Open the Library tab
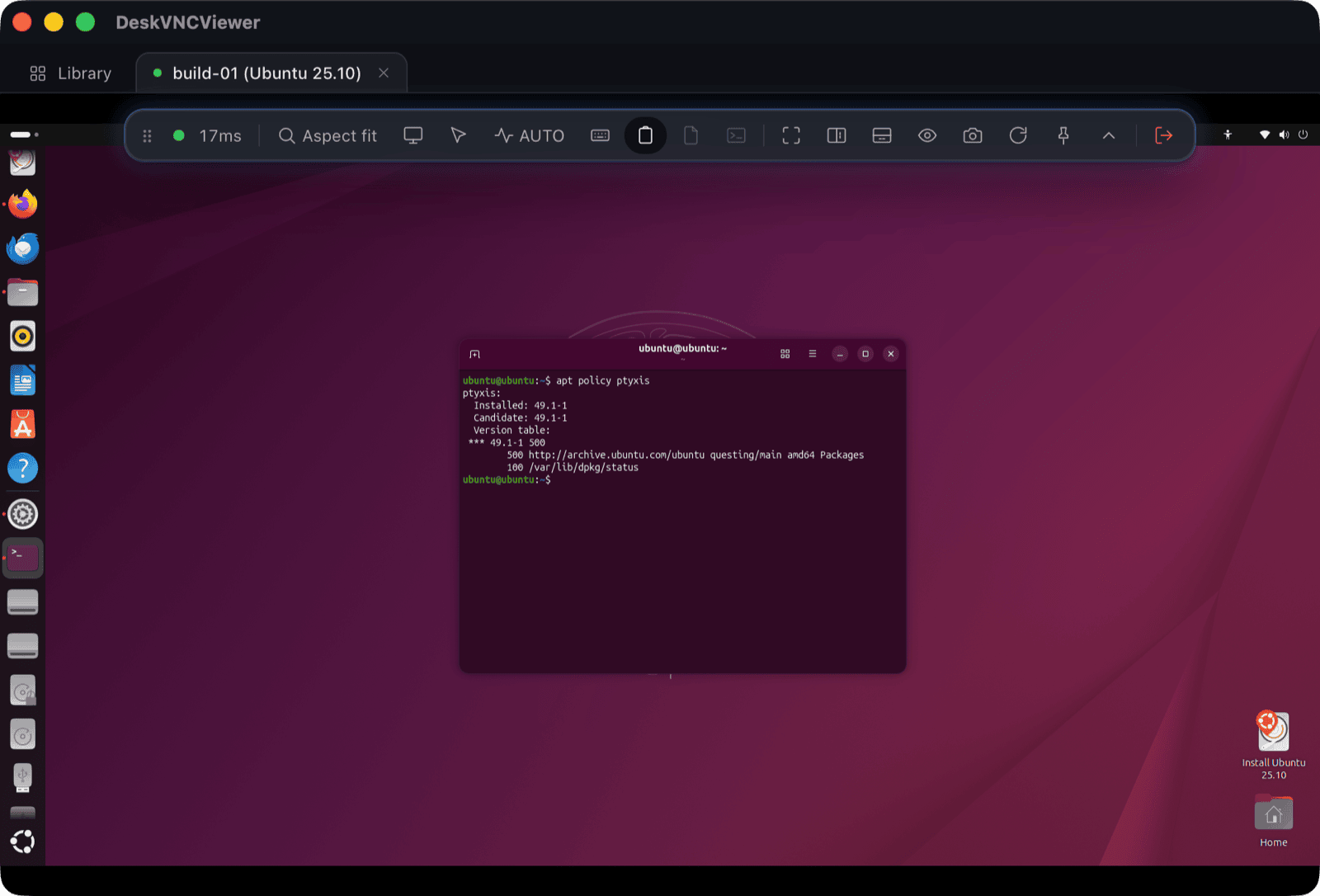The width and height of the screenshot is (1320, 896). (x=70, y=73)
